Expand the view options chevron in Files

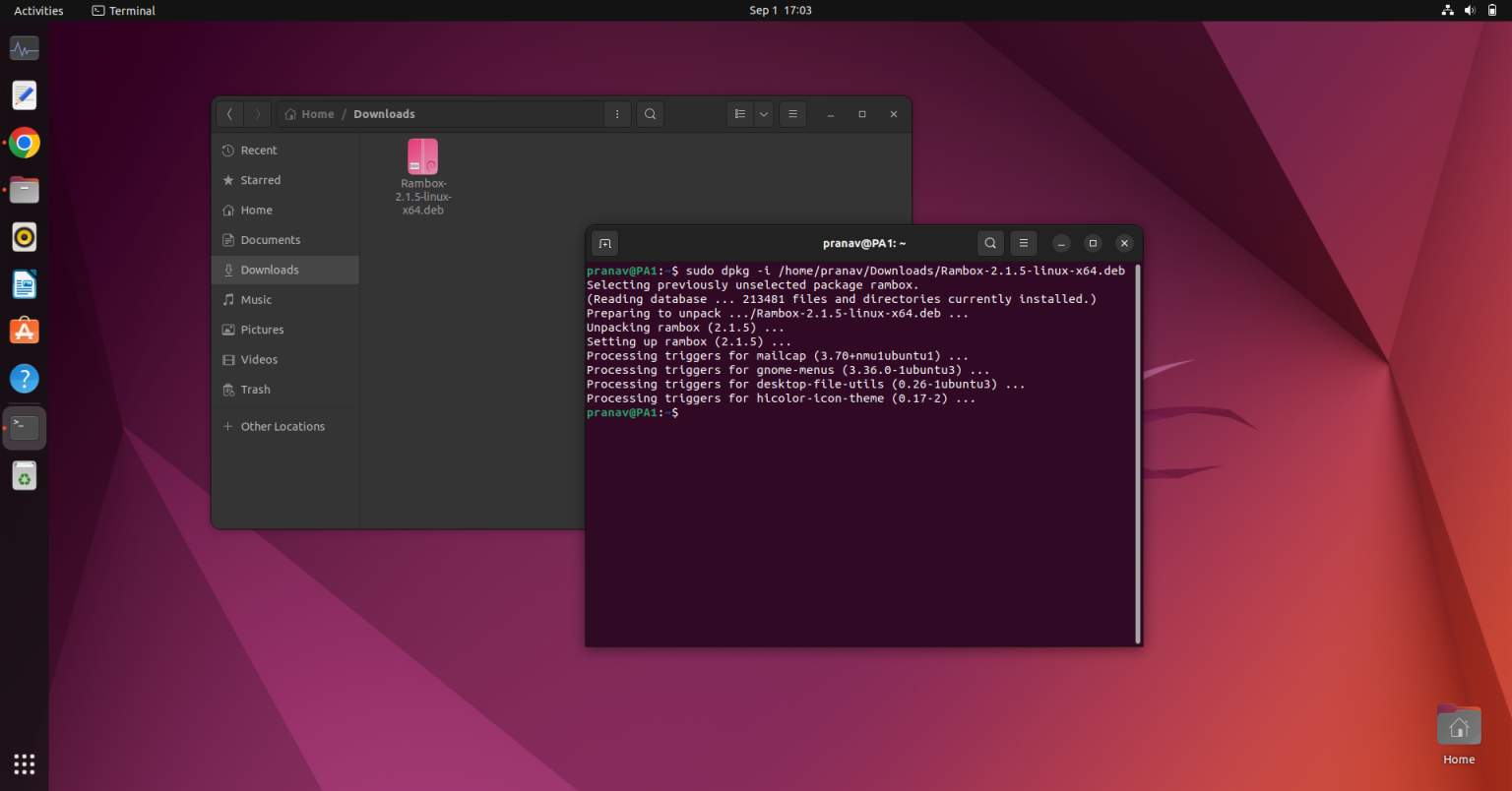763,114
